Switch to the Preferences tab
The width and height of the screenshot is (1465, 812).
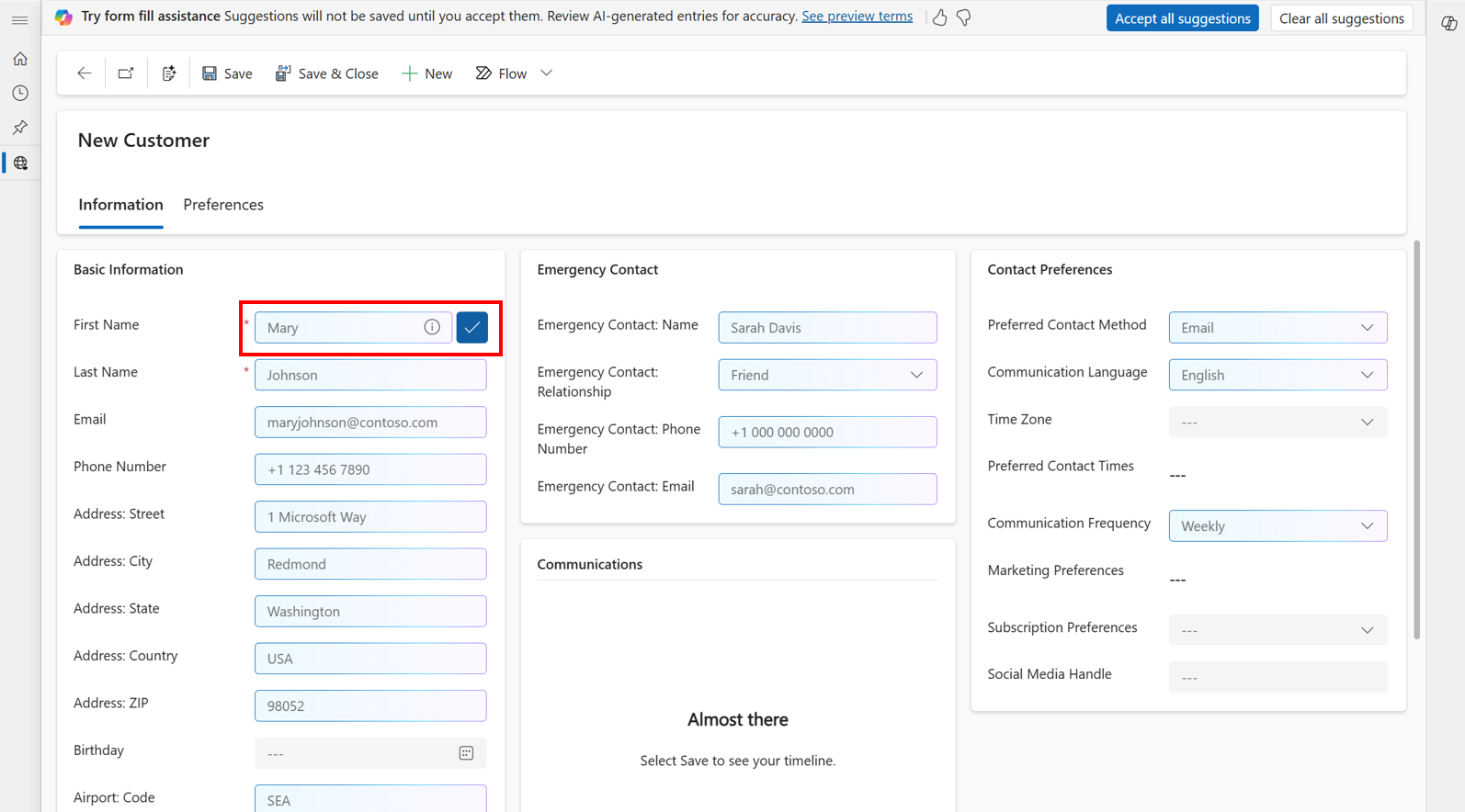(223, 205)
